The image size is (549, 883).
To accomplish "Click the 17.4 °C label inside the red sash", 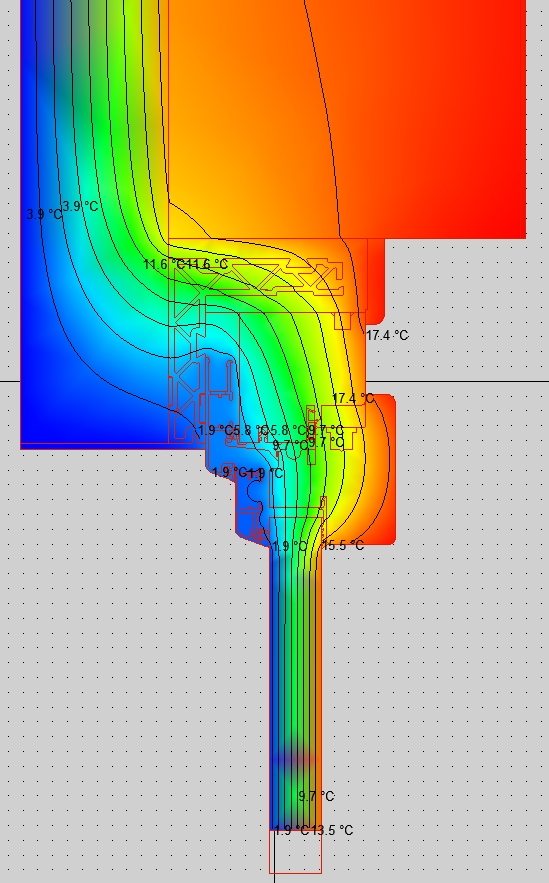I will [x=353, y=398].
